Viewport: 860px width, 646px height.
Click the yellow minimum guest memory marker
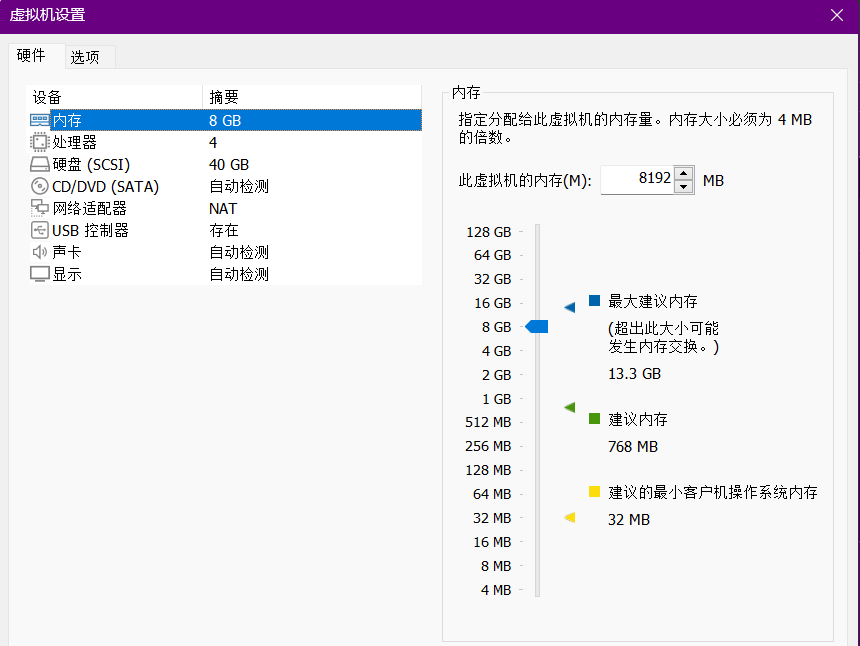(570, 517)
